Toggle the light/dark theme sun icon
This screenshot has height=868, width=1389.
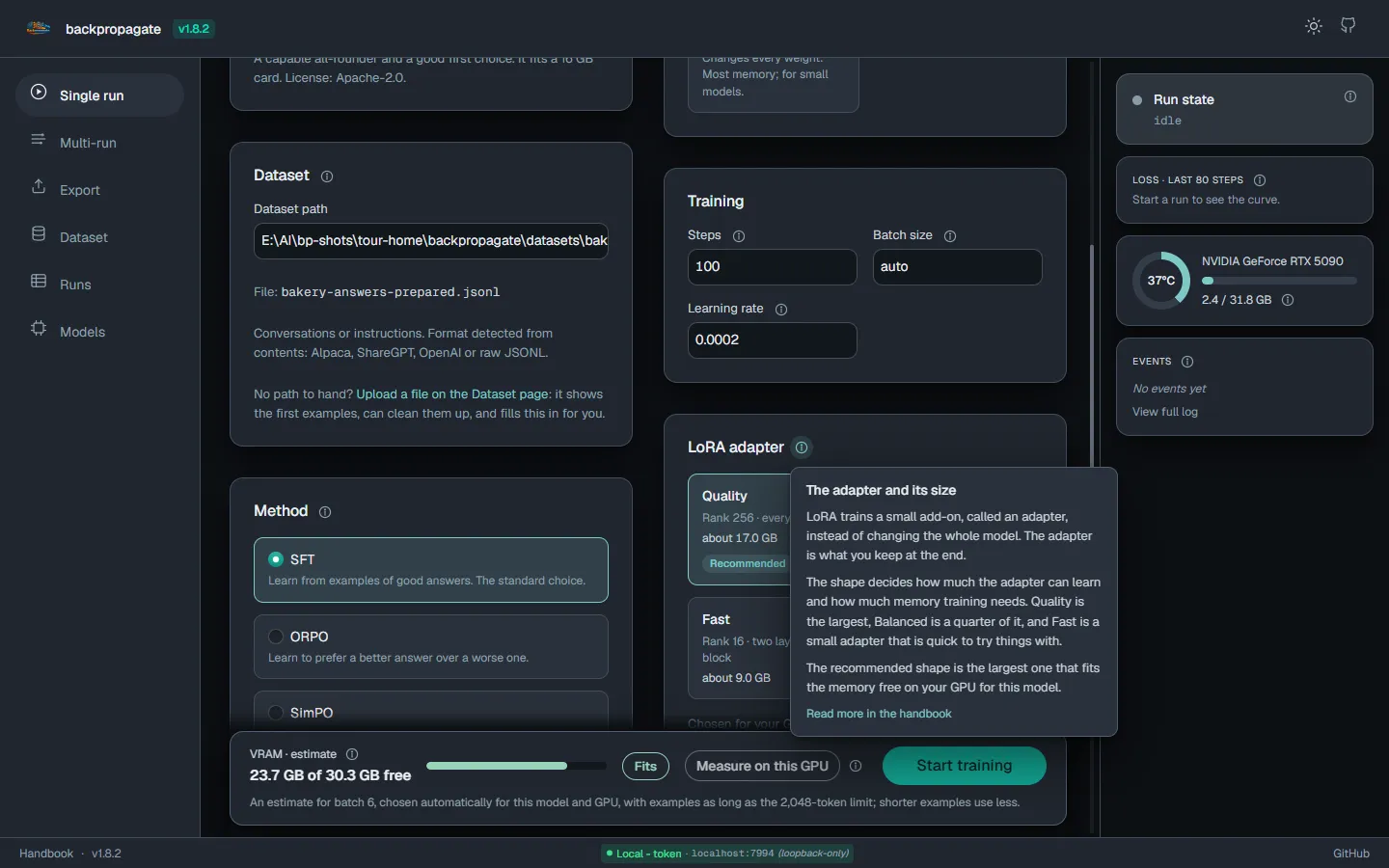point(1314,26)
